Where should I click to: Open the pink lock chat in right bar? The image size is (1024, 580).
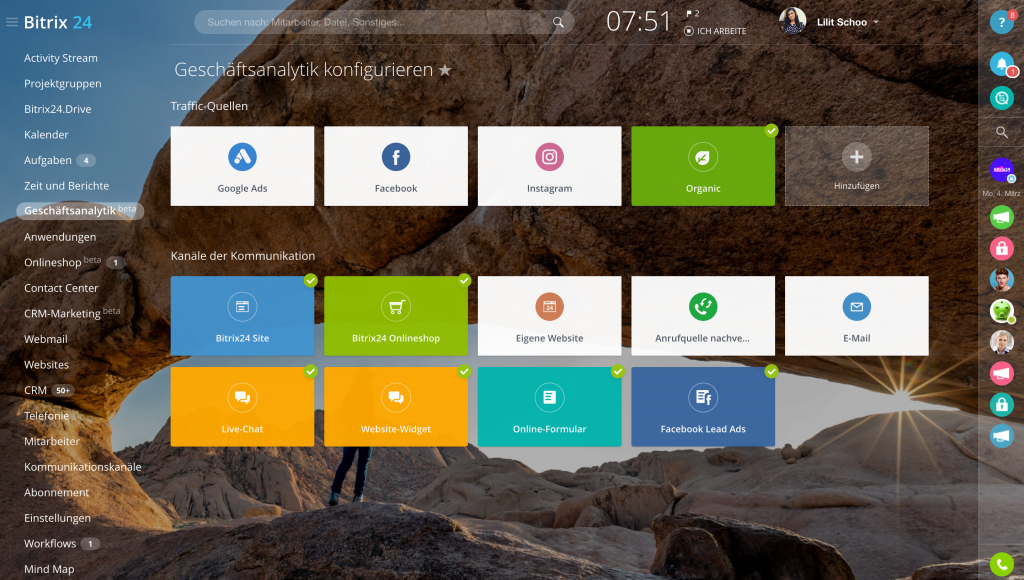point(1001,248)
